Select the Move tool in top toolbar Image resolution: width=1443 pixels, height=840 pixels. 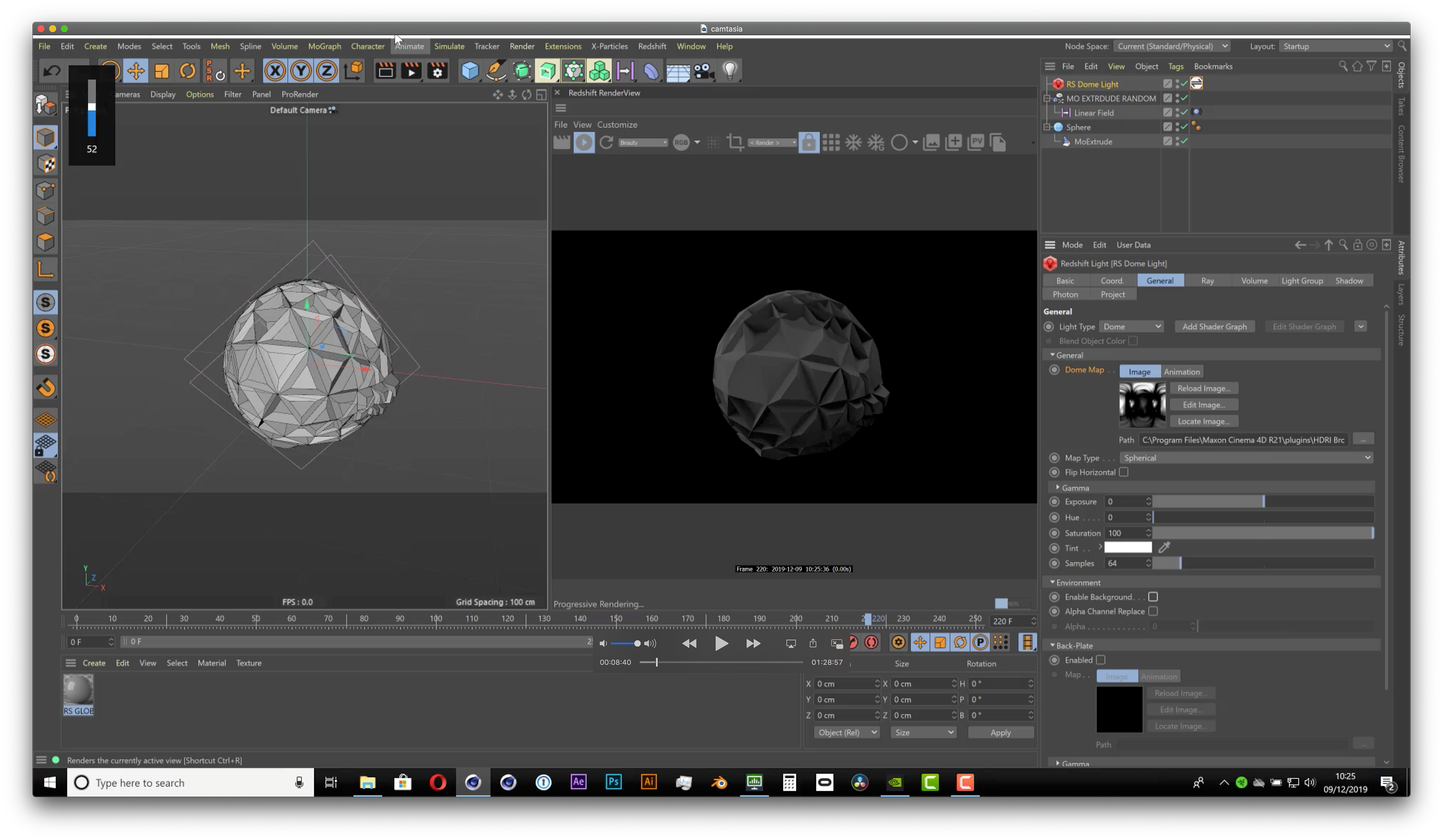[136, 71]
